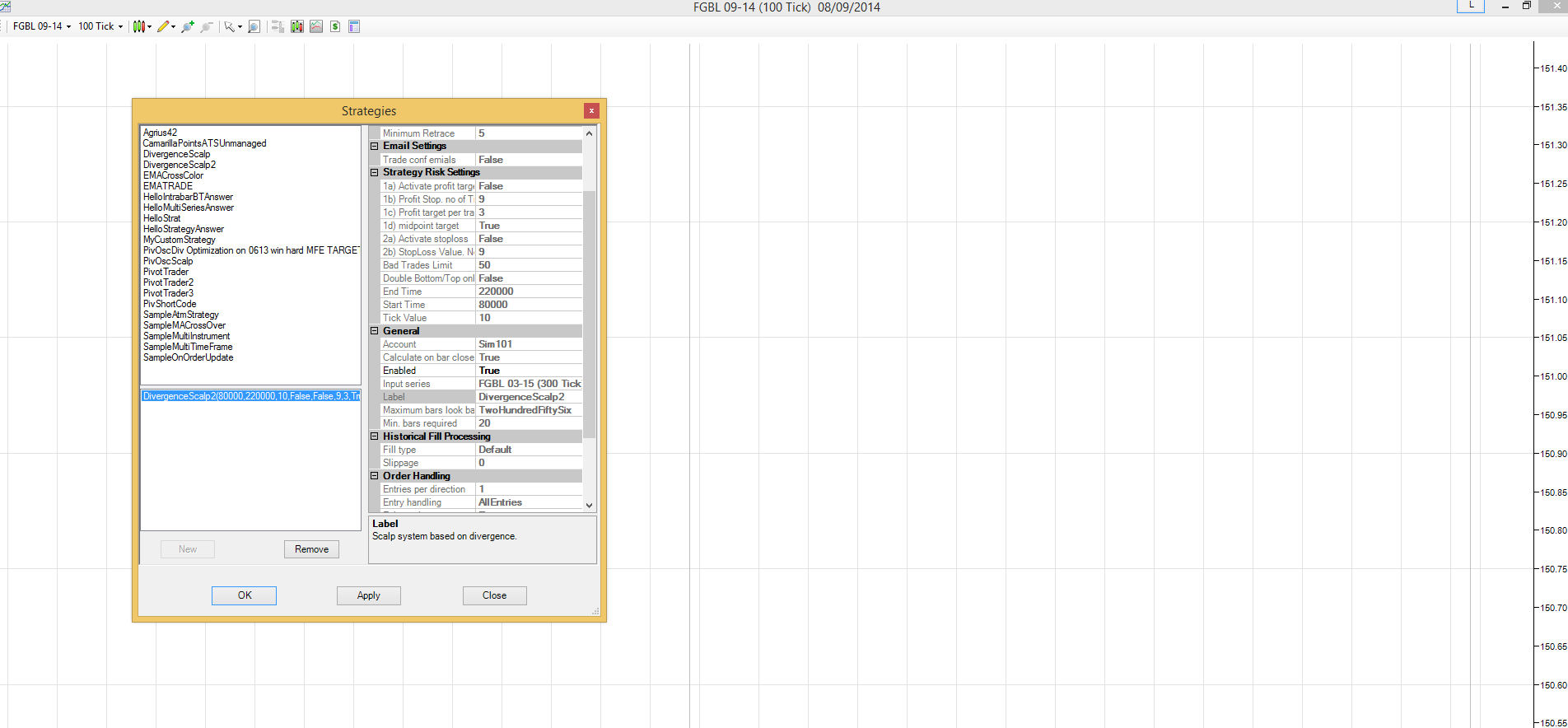Close the Strategies dialog with red X
Viewport: 1568px width, 728px height.
point(591,110)
